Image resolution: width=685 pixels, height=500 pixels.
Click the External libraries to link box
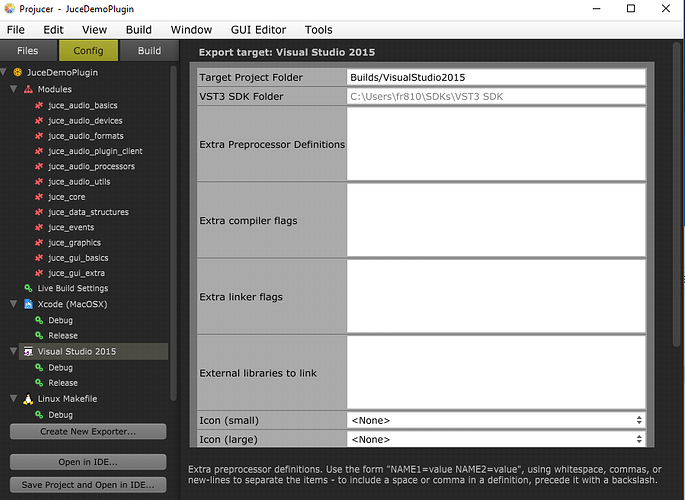click(x=496, y=372)
